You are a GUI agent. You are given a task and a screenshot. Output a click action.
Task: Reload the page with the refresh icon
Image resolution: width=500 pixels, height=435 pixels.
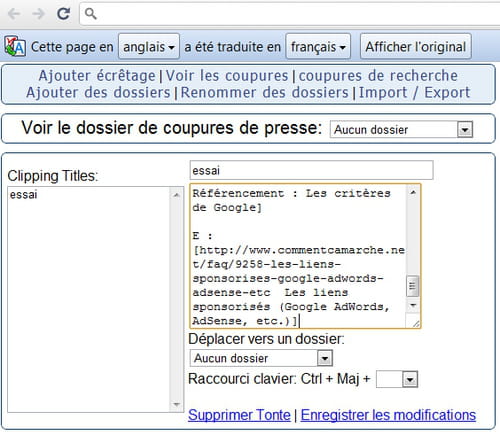pos(63,13)
